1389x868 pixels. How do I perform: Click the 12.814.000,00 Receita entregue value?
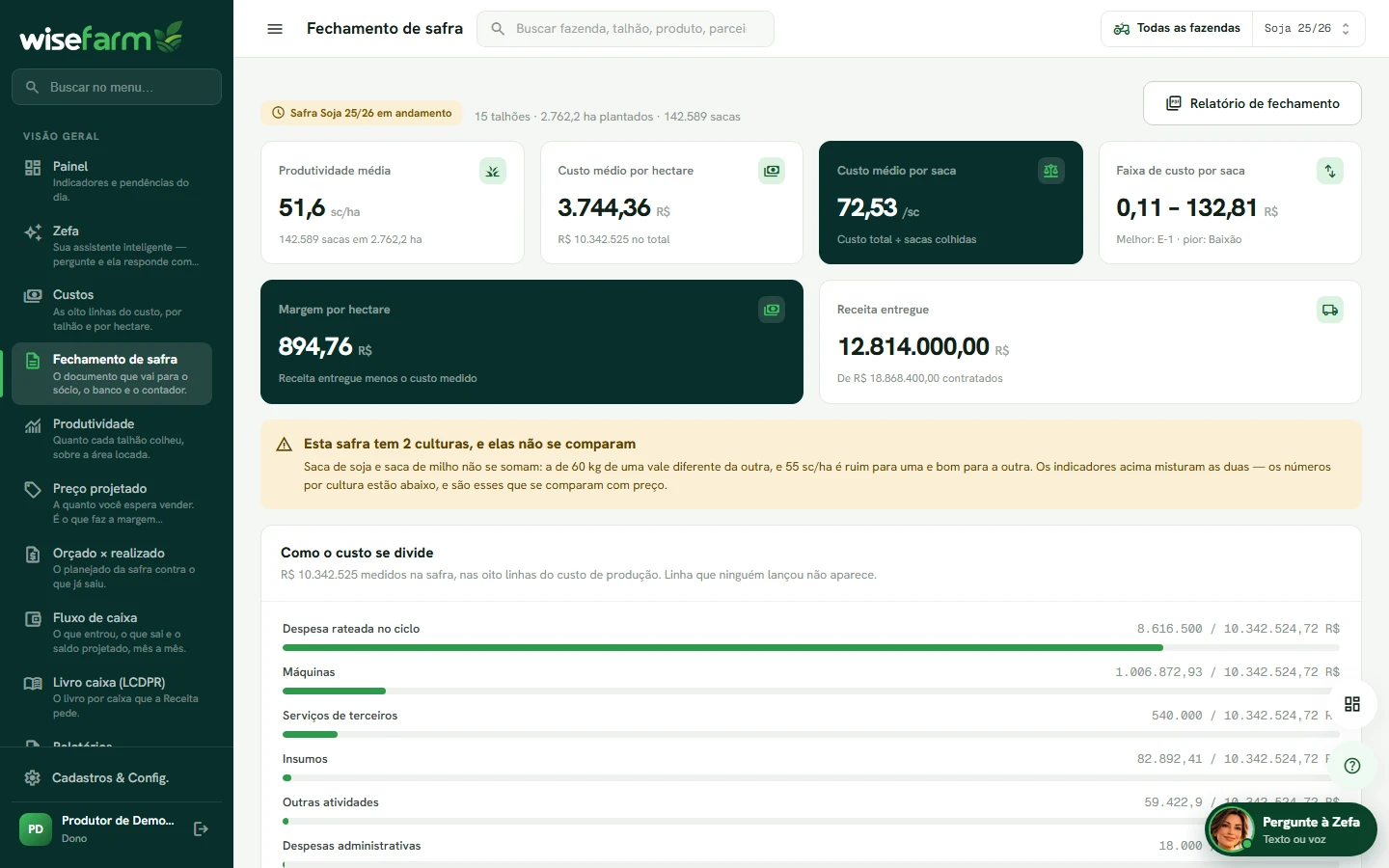913,346
